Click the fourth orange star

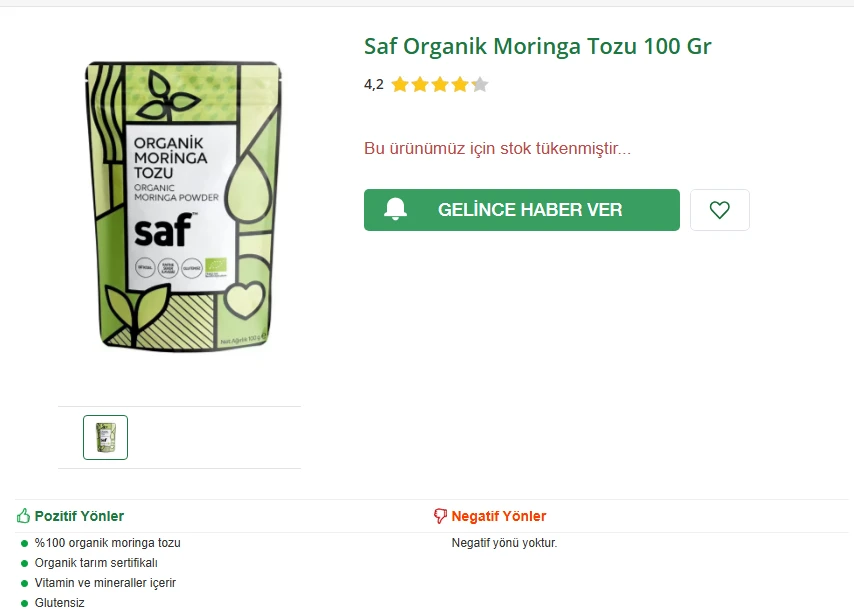tap(460, 84)
